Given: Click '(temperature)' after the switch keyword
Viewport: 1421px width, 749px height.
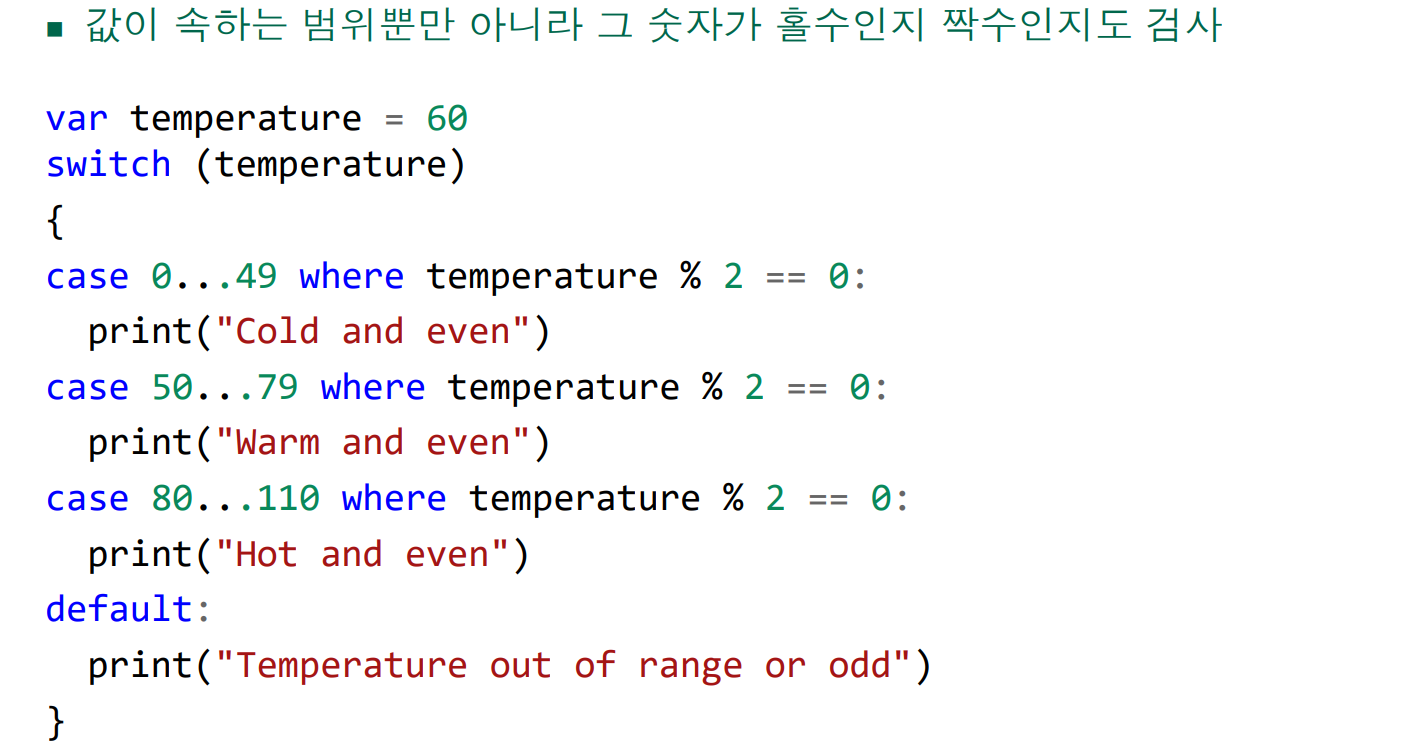Looking at the screenshot, I should pos(330,164).
